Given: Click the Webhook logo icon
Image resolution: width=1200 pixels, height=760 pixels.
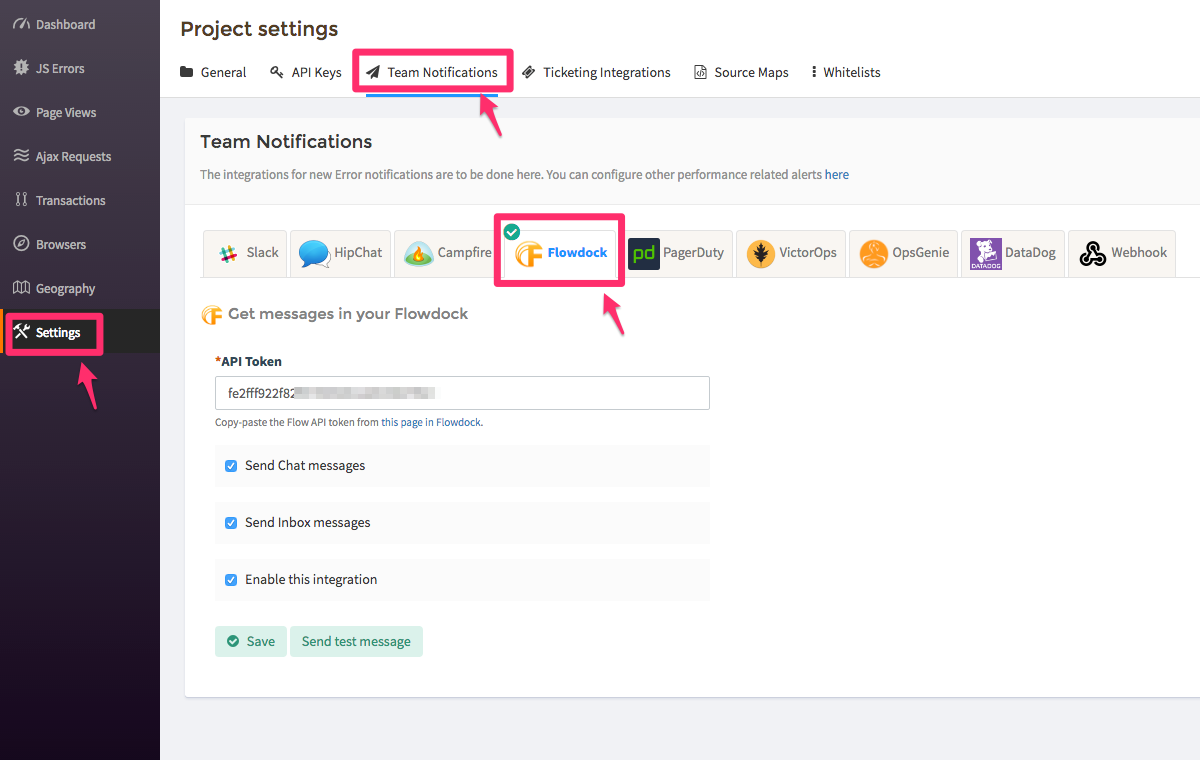Looking at the screenshot, I should point(1092,254).
